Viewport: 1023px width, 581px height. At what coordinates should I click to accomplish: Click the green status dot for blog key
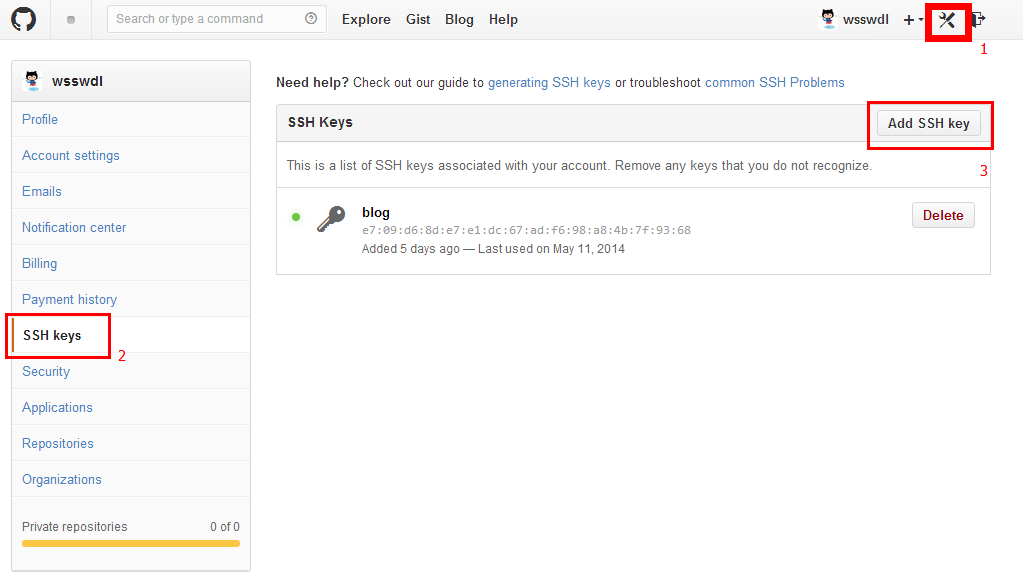click(296, 217)
